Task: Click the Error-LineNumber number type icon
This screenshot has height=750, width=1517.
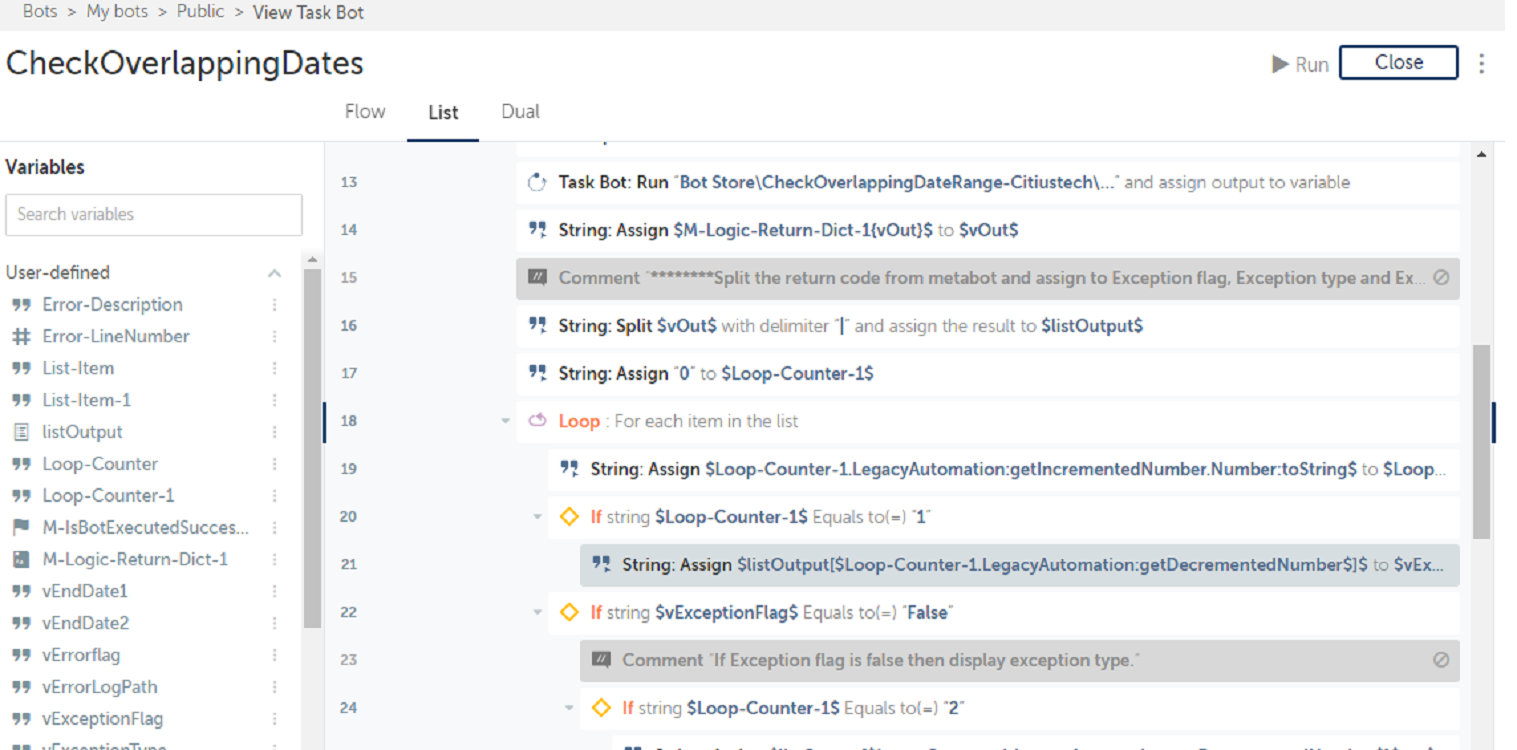Action: click(21, 336)
